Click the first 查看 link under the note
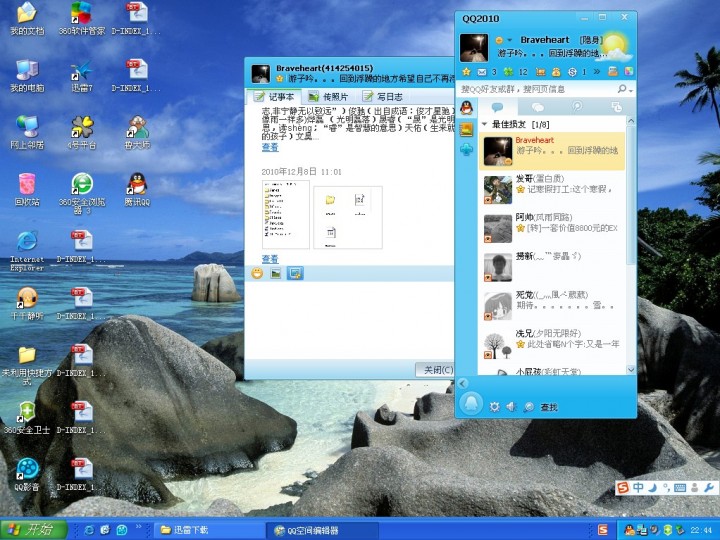This screenshot has height=540, width=720. tap(270, 147)
